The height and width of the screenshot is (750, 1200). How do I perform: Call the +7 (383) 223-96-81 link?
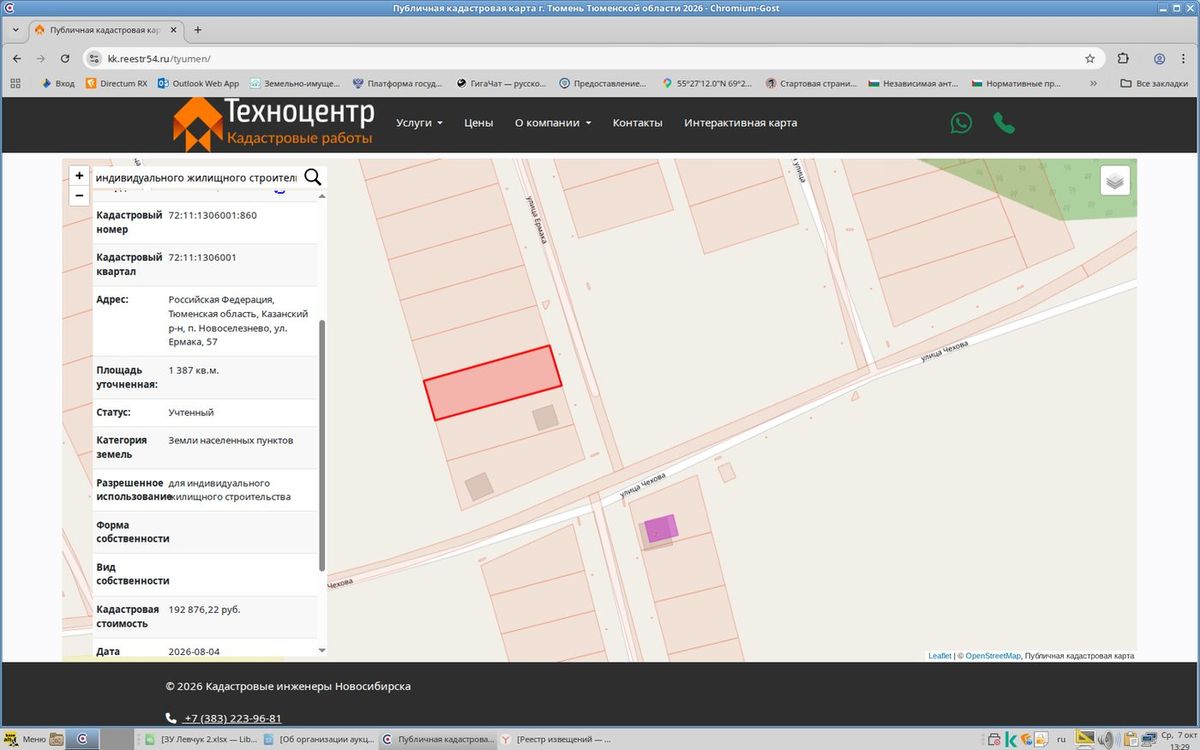pyautogui.click(x=232, y=718)
